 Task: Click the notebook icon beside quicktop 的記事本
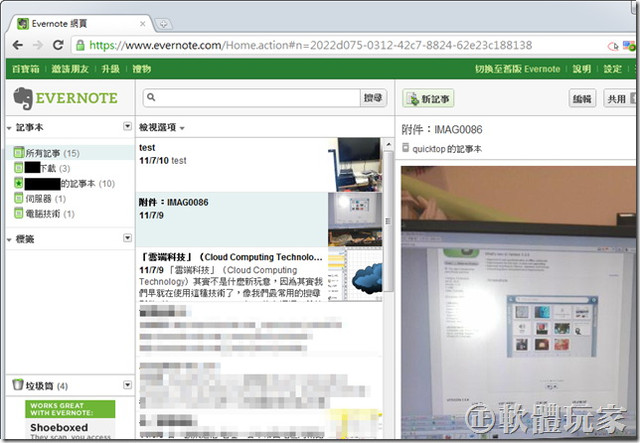(405, 148)
